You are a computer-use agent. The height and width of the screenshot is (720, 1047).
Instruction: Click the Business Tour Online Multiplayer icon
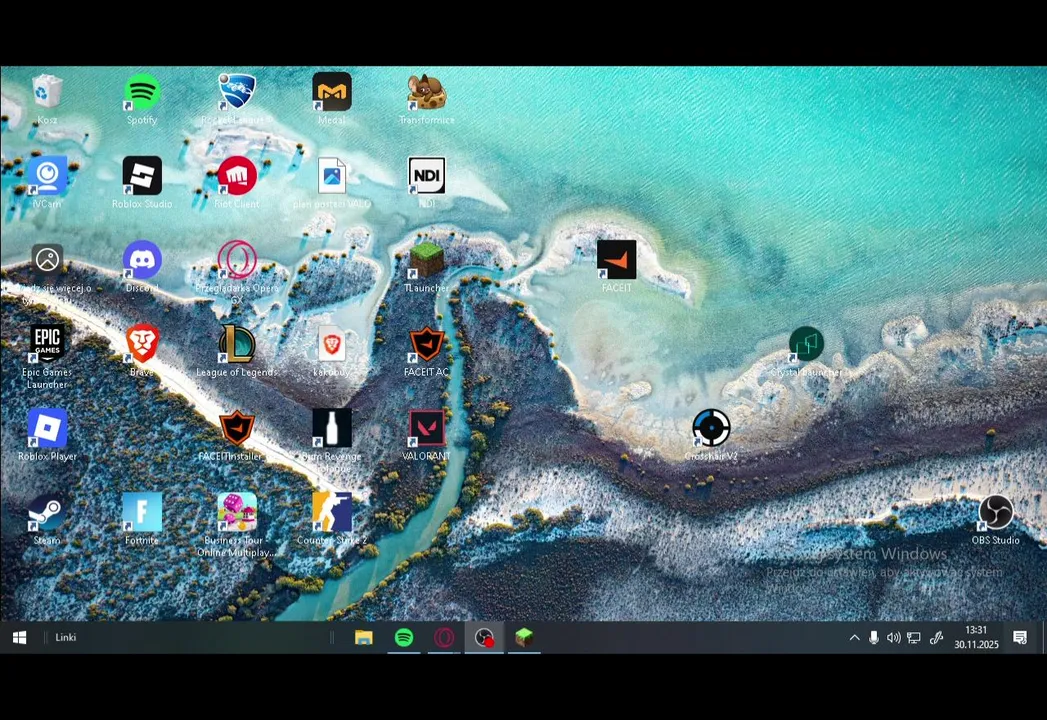237,512
